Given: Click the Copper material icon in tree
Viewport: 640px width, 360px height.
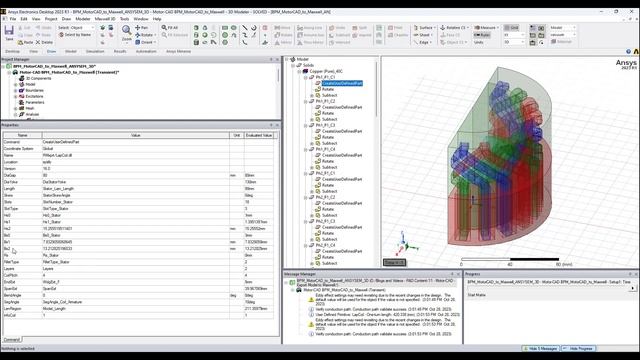Looking at the screenshot, I should [x=305, y=71].
